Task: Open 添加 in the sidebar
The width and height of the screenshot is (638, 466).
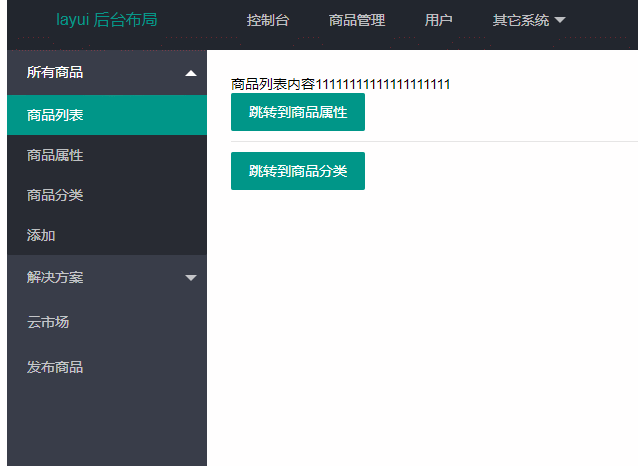Action: coord(107,235)
